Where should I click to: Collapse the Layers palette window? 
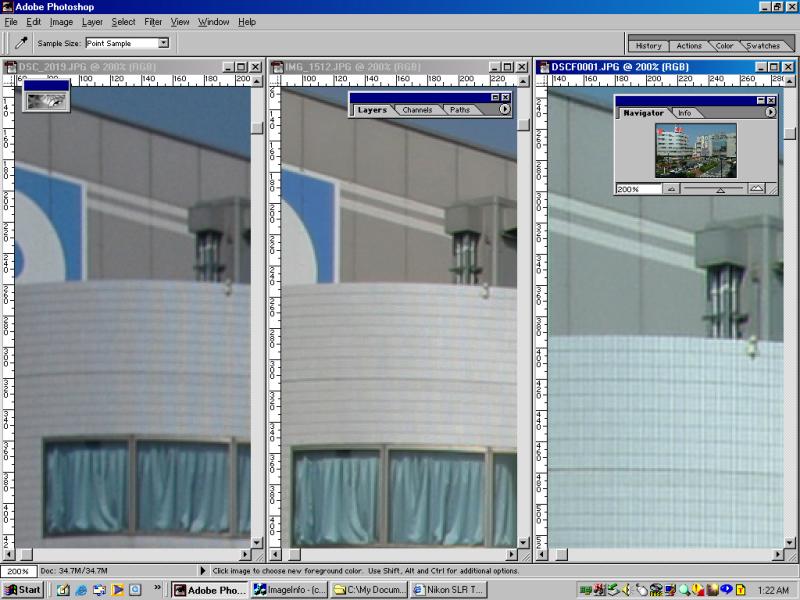[495, 97]
